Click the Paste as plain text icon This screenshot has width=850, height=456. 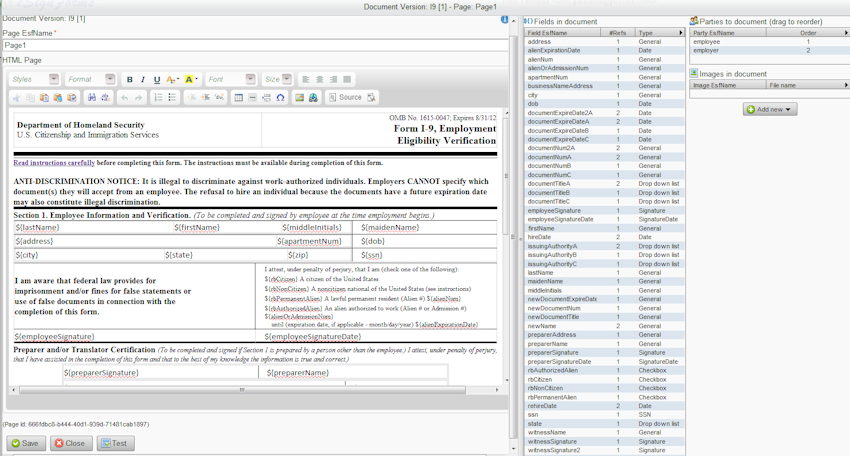[57, 98]
